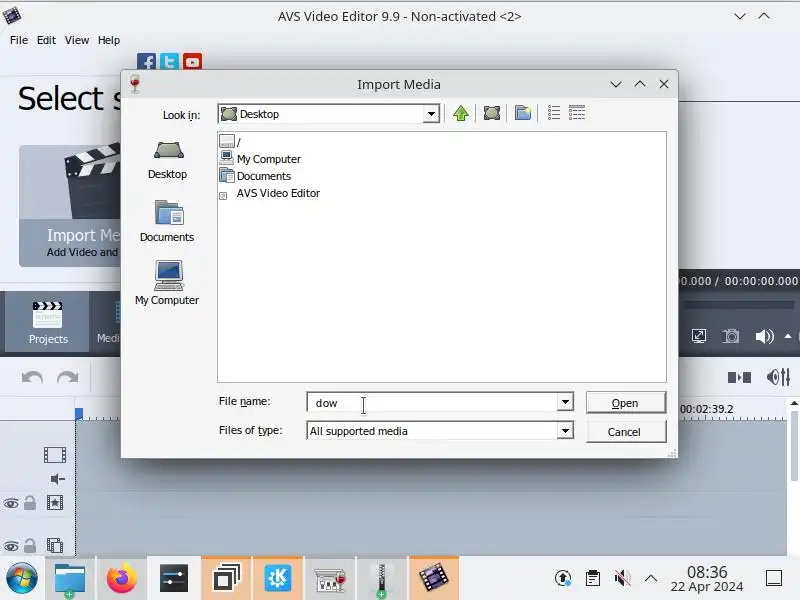Viewport: 800px width, 600px height.
Task: Click the Import Media tile behind dialog
Action: point(70,206)
